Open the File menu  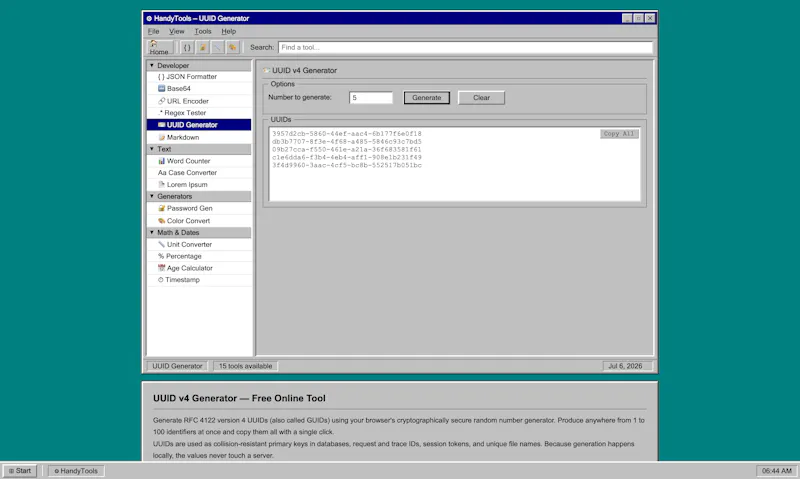pyautogui.click(x=153, y=31)
